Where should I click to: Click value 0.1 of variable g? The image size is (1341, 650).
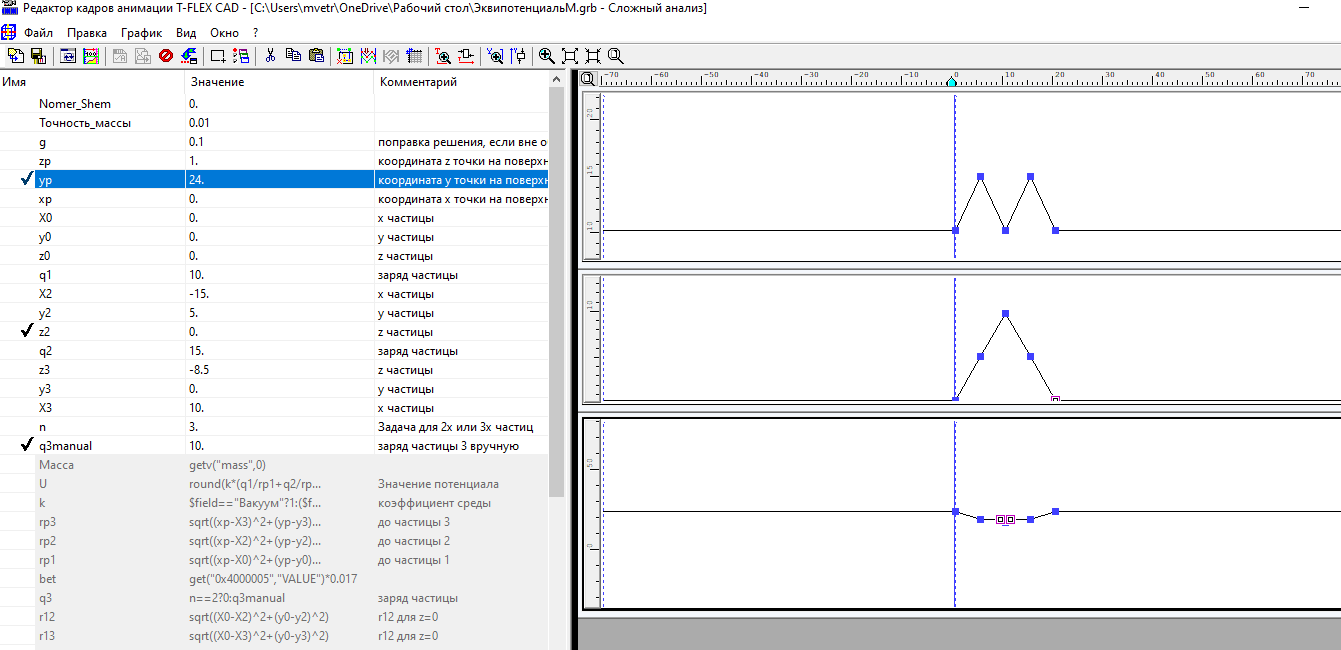[x=196, y=142]
